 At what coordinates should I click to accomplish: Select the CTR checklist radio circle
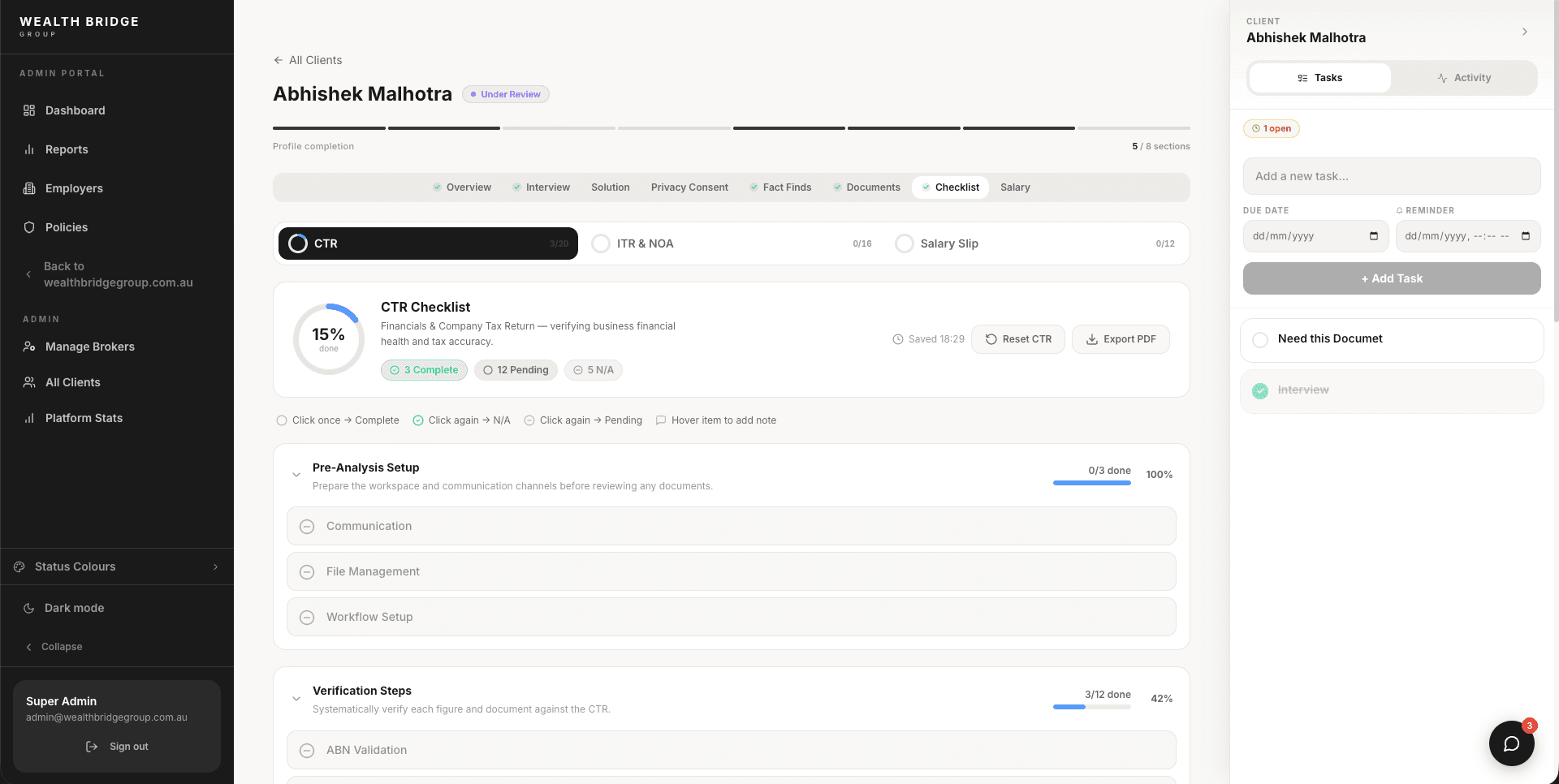tap(298, 243)
